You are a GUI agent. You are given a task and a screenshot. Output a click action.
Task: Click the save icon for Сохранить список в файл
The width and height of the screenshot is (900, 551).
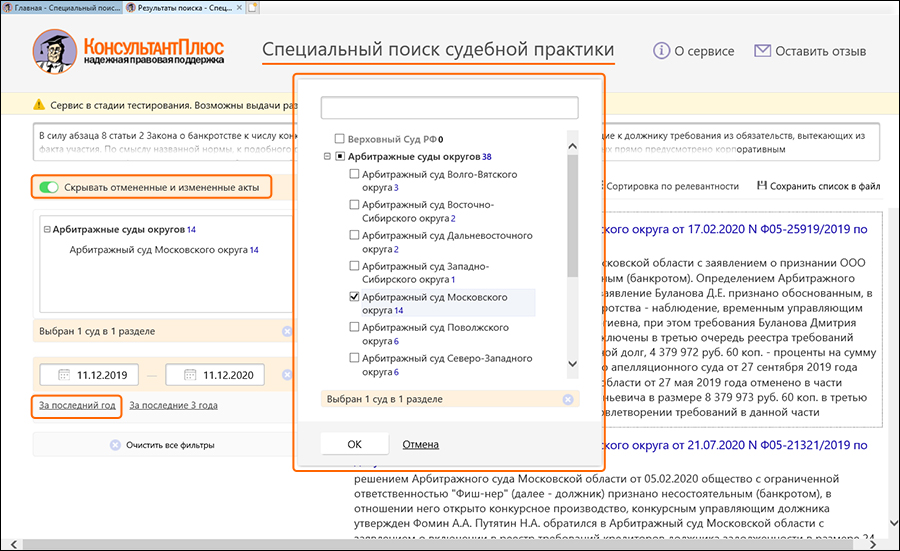762,186
